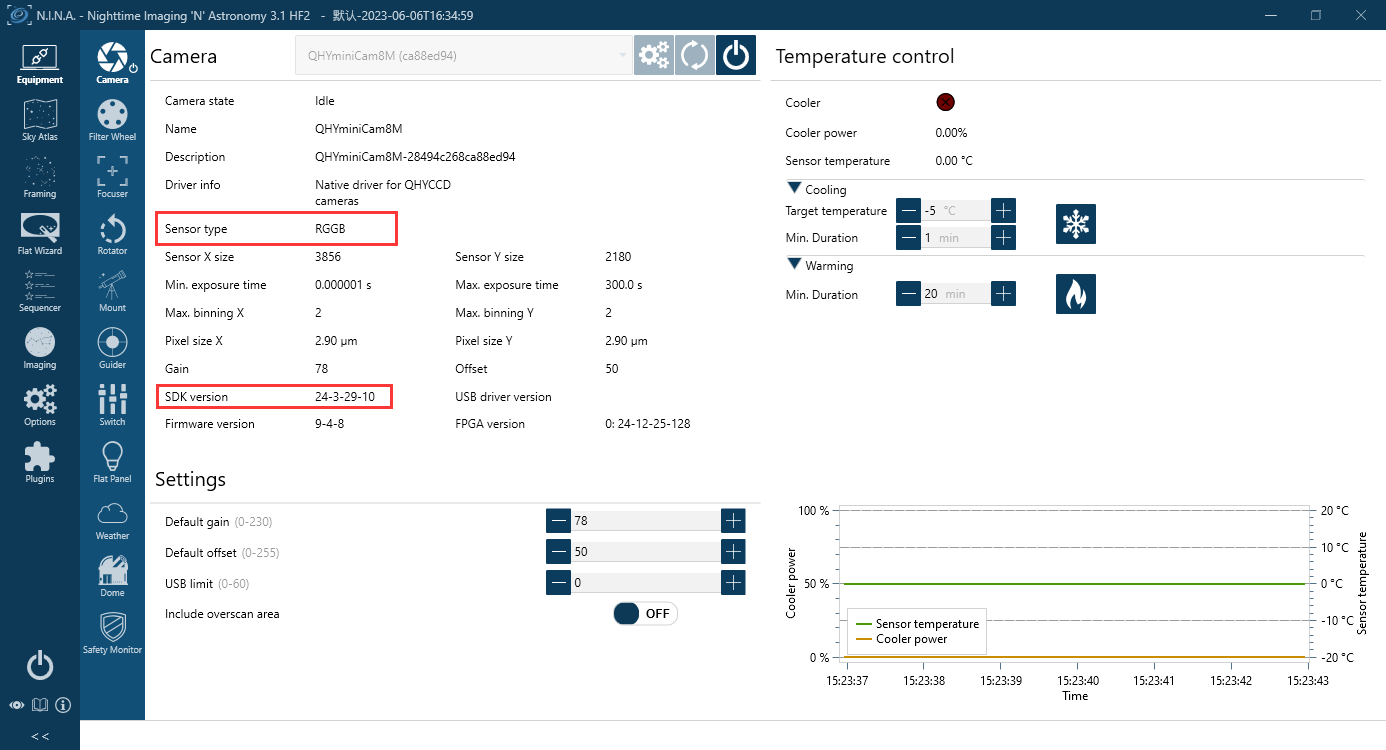This screenshot has width=1386, height=750.
Task: Decrease Default gain with minus
Action: (x=558, y=521)
